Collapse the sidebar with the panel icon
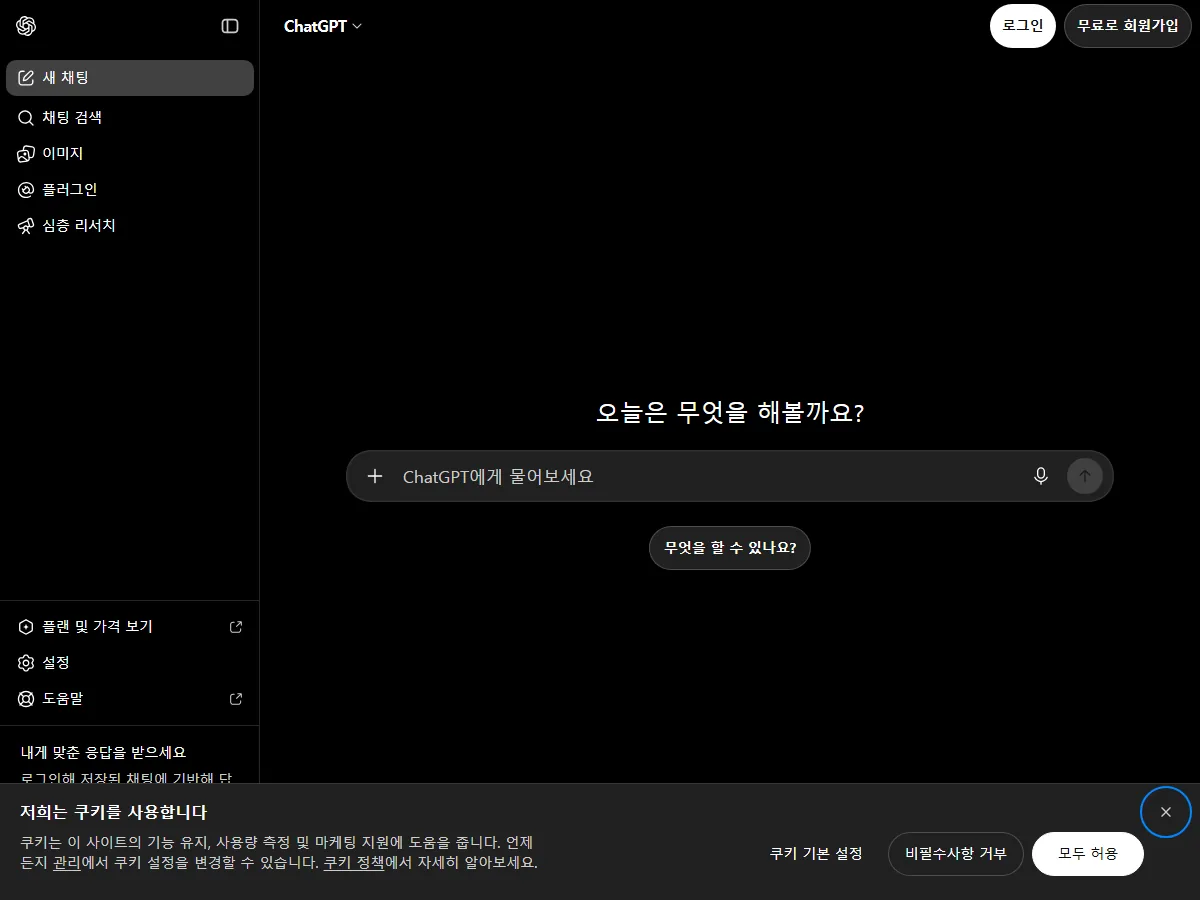This screenshot has width=1200, height=900. [230, 26]
